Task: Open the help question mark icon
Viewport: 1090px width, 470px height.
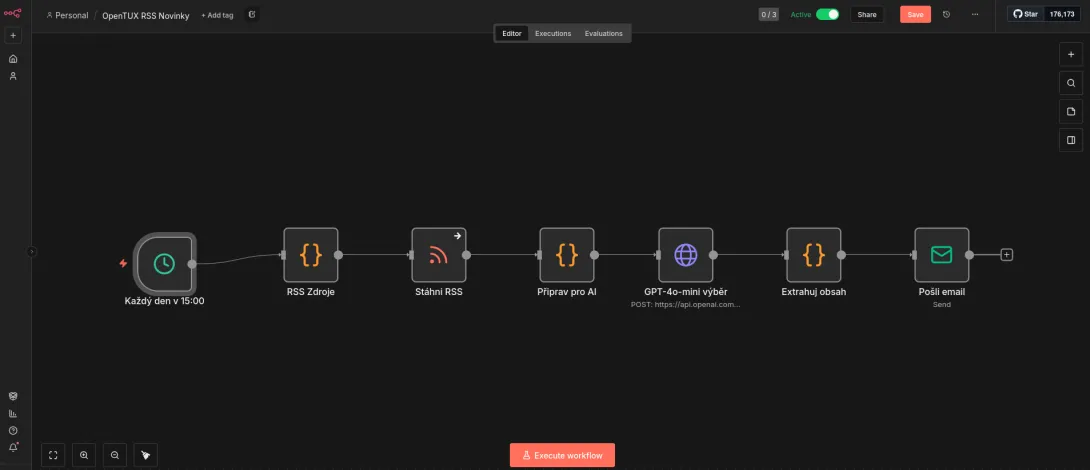Action: pyautogui.click(x=13, y=431)
